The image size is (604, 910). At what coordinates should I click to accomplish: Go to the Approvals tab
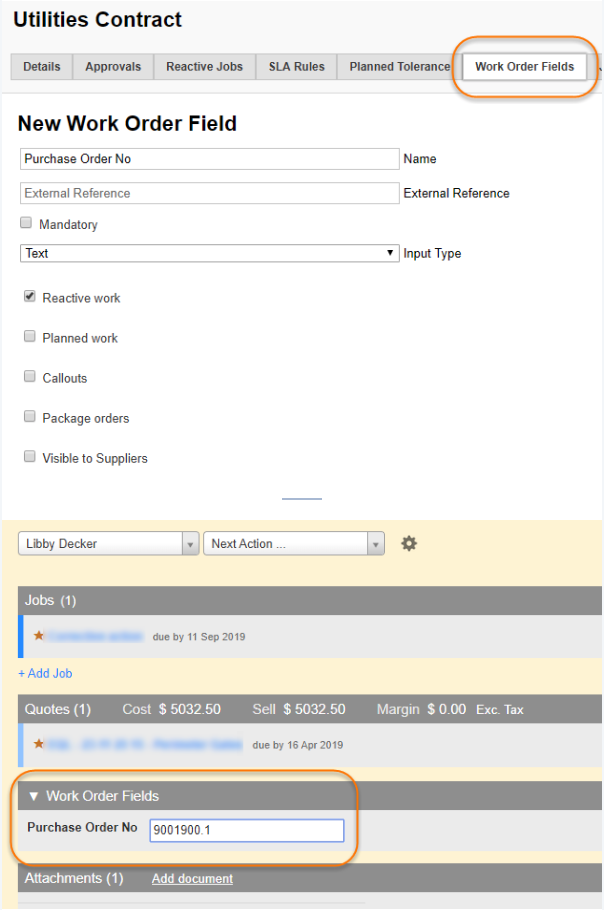pos(113,67)
